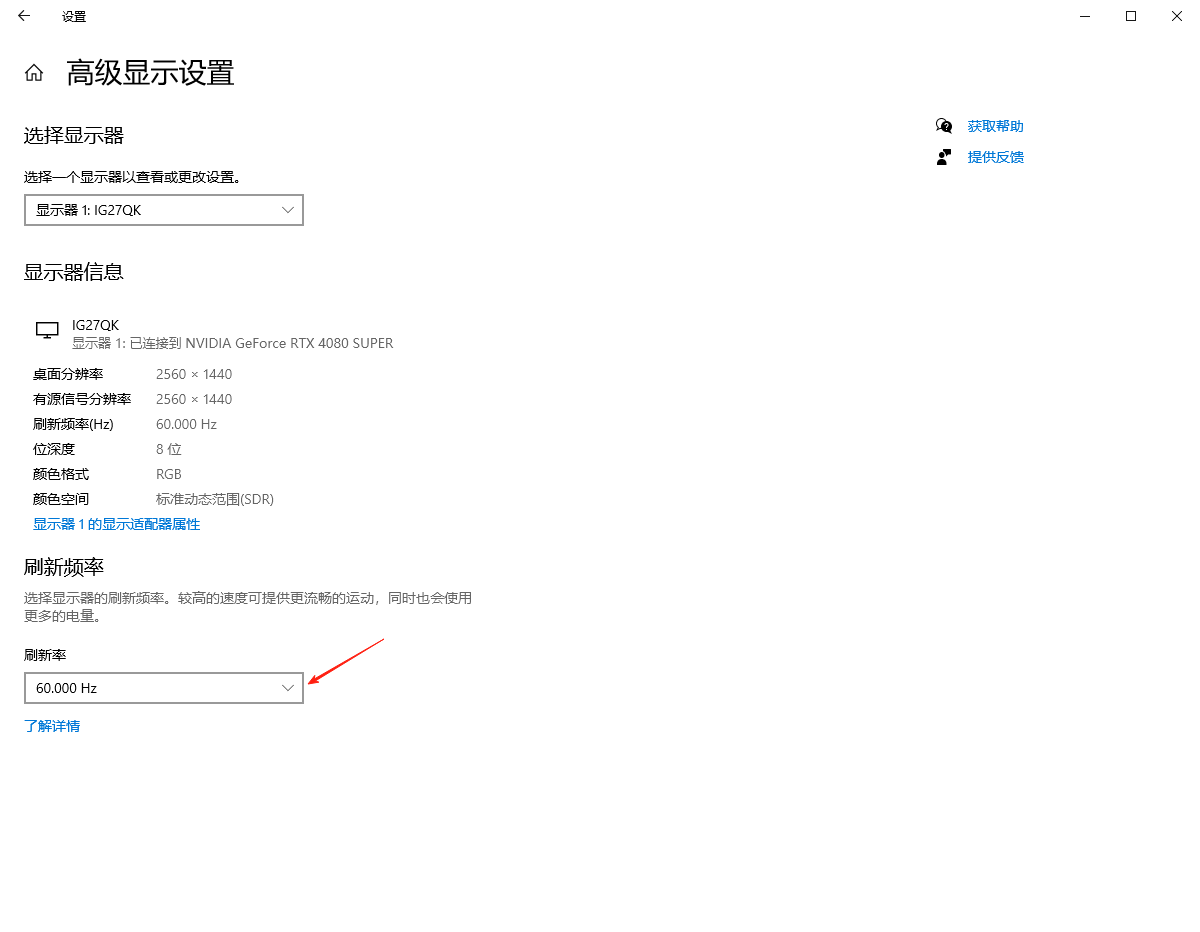Open the 提供反馈 link

click(995, 157)
